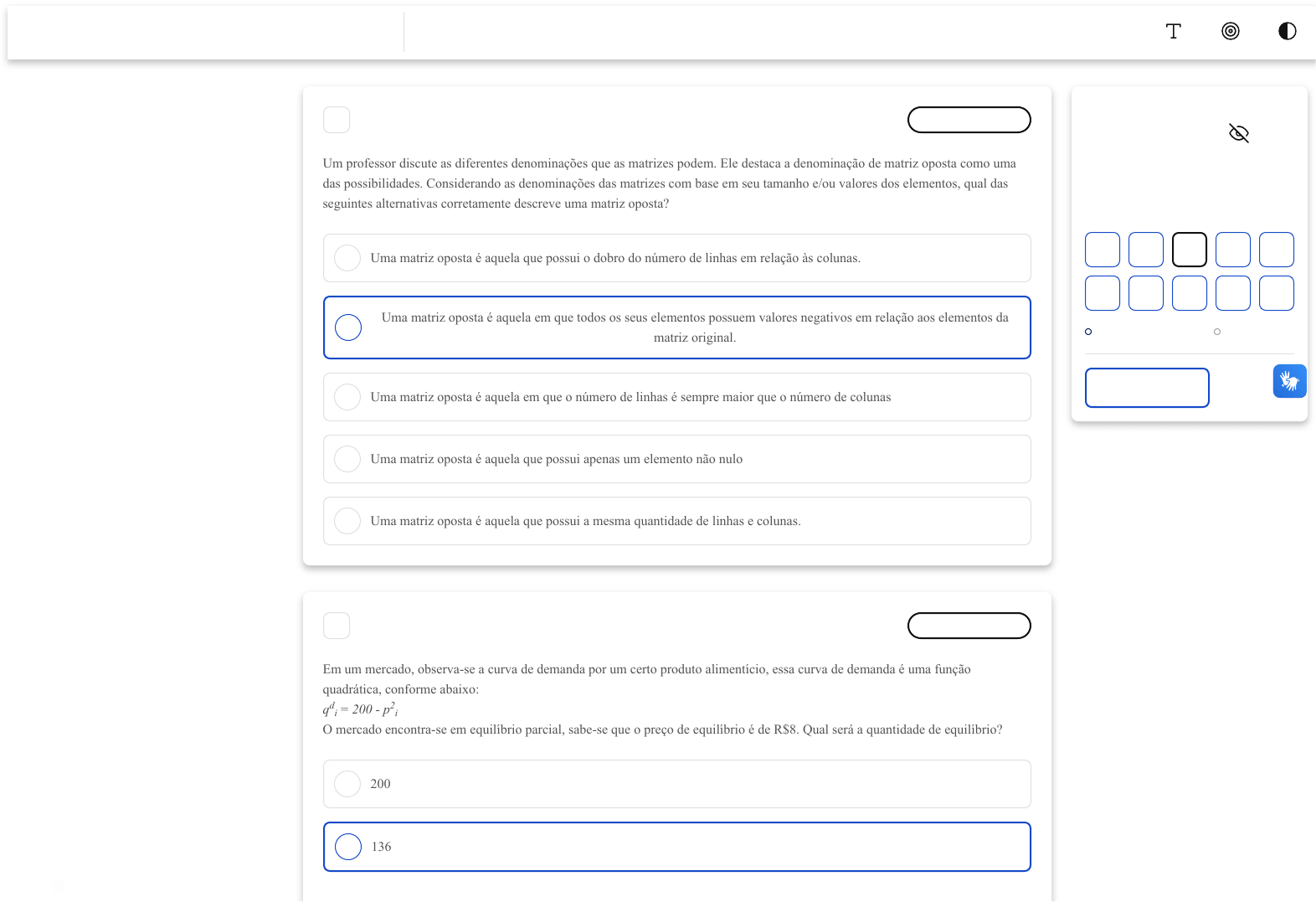Select the option with answer 136
The width and height of the screenshot is (1316, 902).
pos(348,847)
